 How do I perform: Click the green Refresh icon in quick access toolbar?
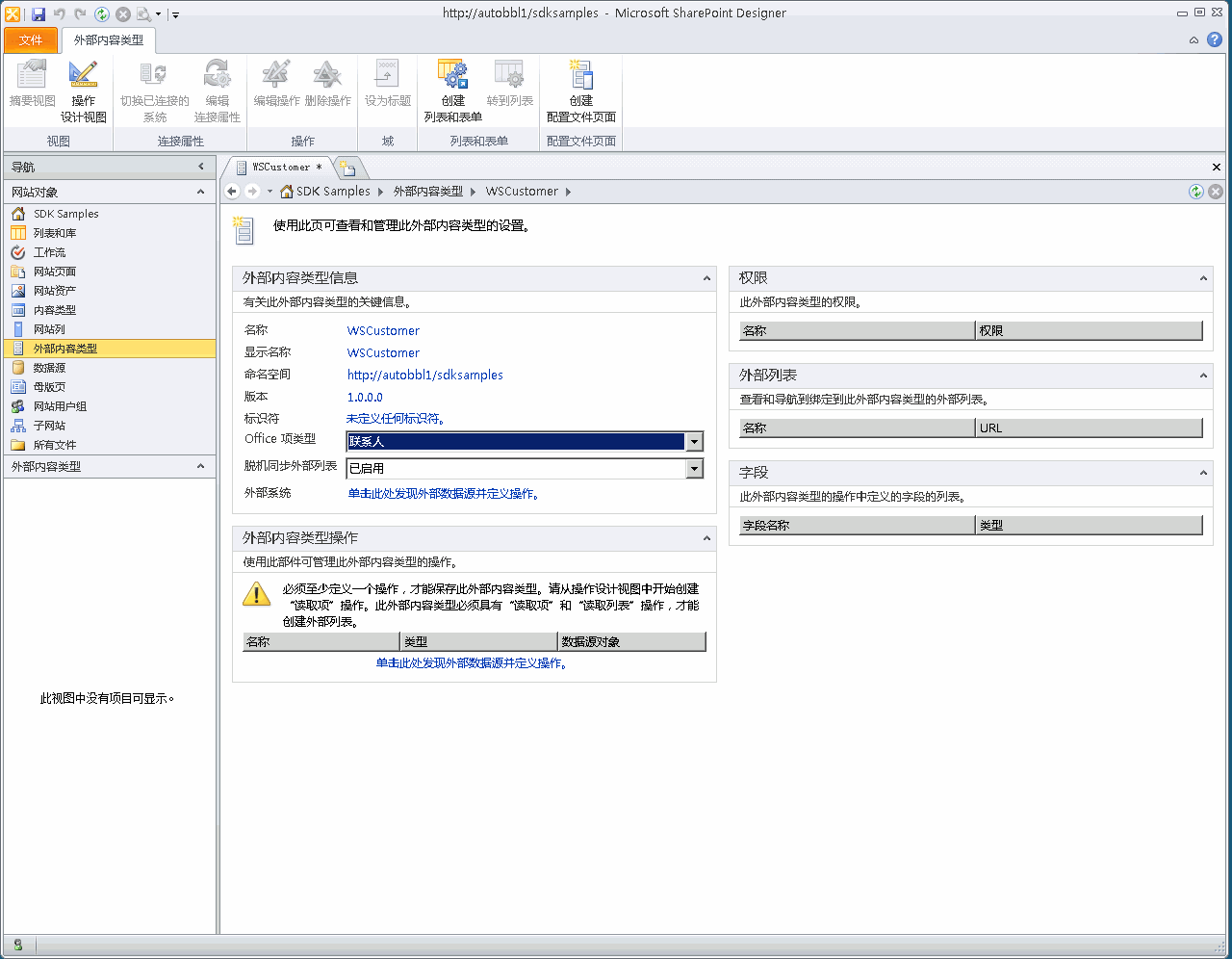(x=102, y=13)
